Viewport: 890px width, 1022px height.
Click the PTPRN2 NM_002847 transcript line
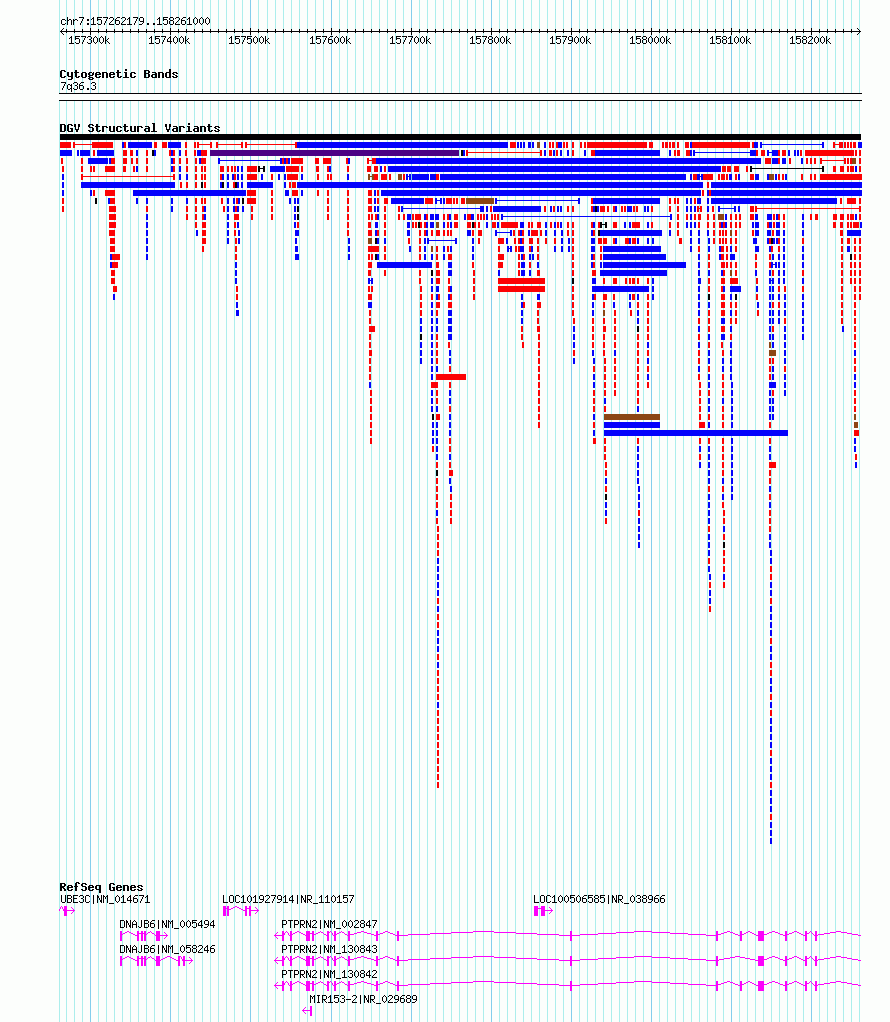tap(567, 935)
